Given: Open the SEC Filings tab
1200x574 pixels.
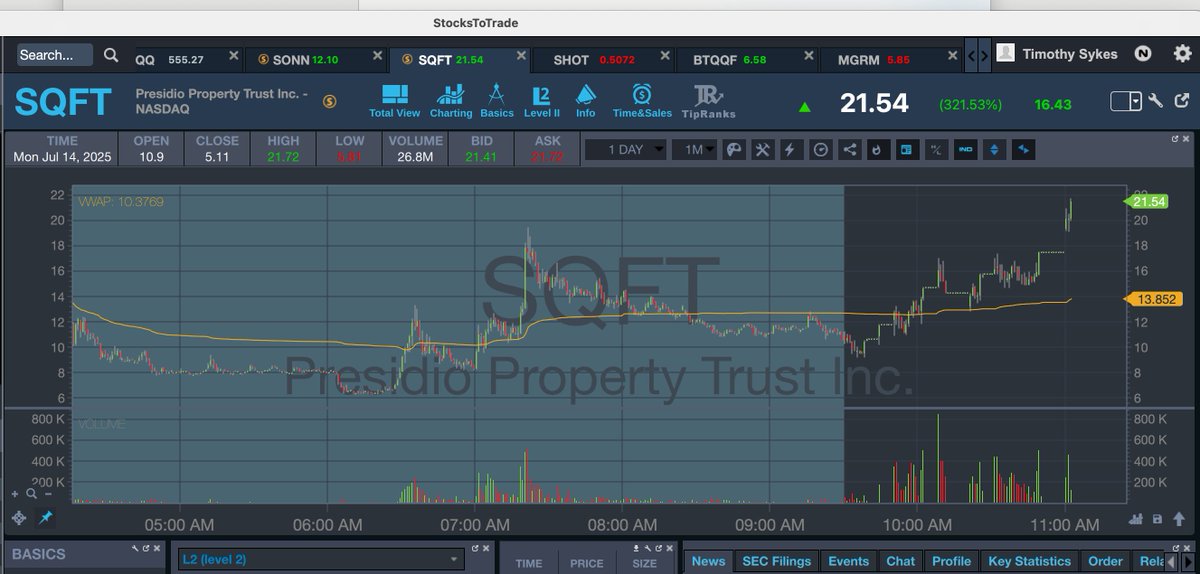Looking at the screenshot, I should click(x=777, y=561).
